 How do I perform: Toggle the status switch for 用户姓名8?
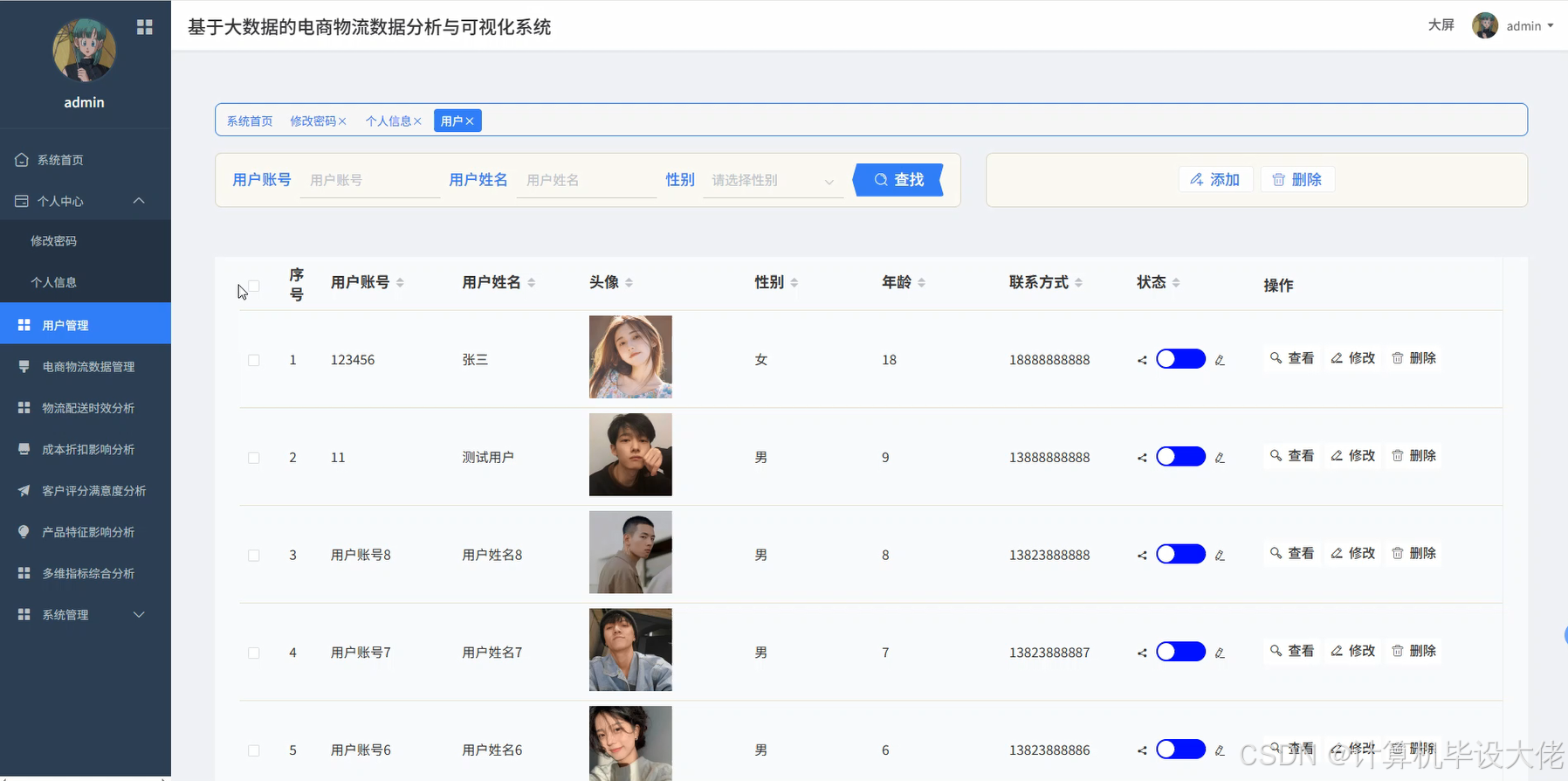coord(1180,555)
